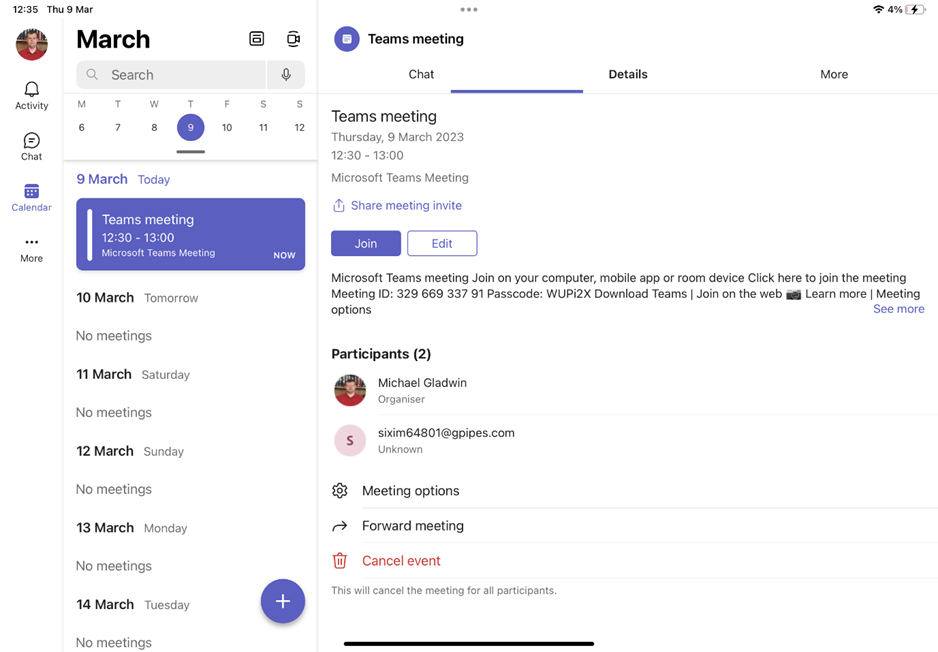Tap the blue plus new event button
This screenshot has height=652, width=938.
tap(283, 601)
